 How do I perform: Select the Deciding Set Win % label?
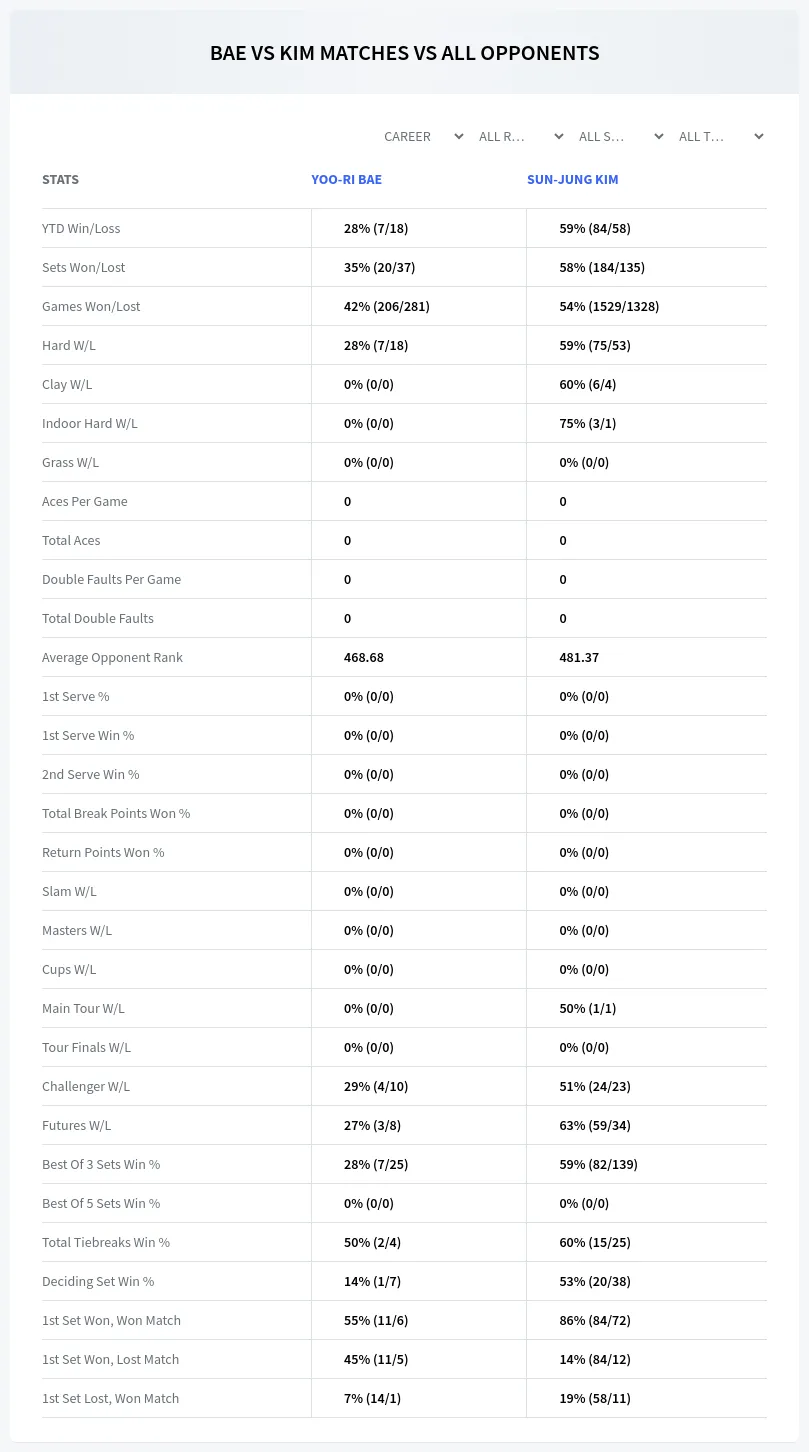point(98,1281)
